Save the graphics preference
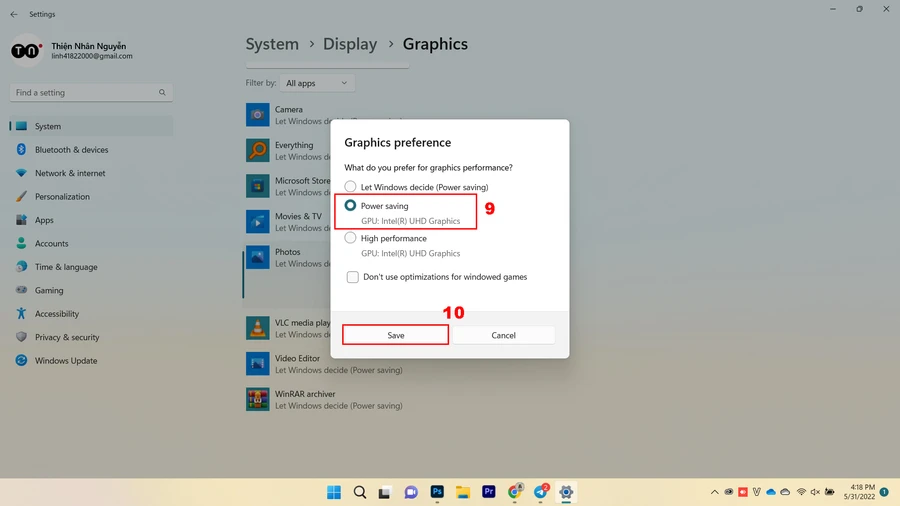The width and height of the screenshot is (900, 506). pyautogui.click(x=395, y=335)
